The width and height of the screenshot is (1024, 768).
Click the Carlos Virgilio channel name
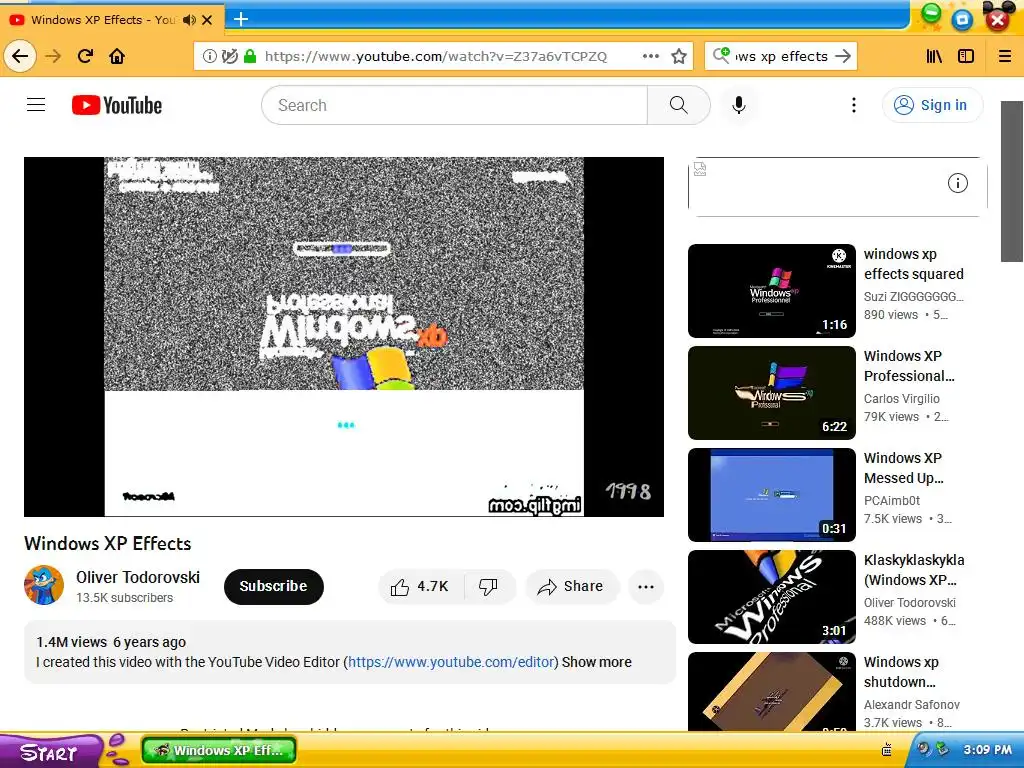coord(901,398)
